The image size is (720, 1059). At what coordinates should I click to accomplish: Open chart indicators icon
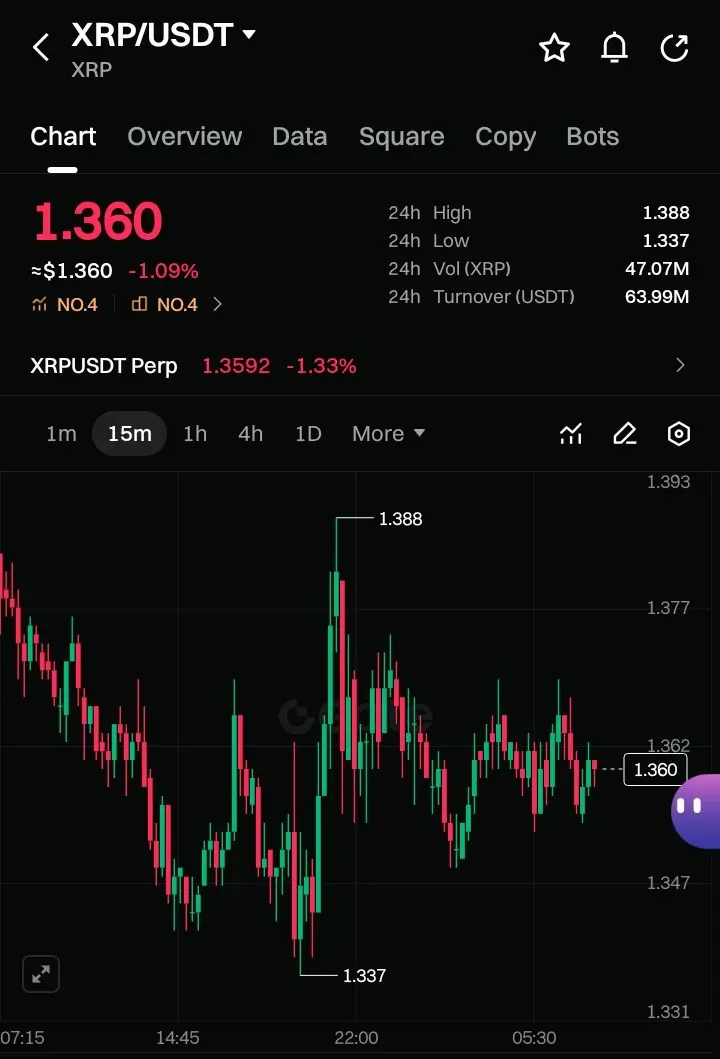[571, 434]
